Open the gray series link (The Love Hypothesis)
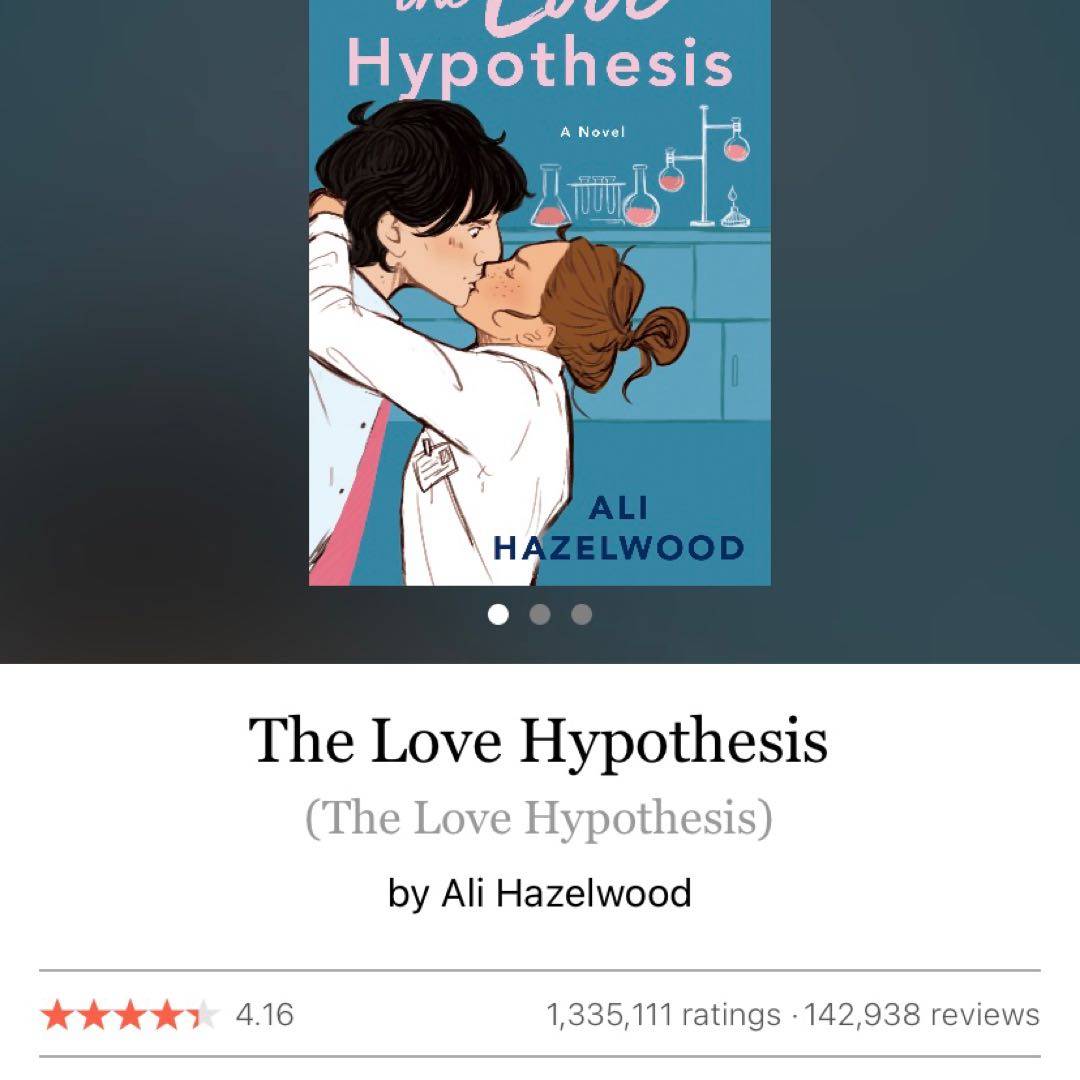Image resolution: width=1080 pixels, height=1080 pixels. point(539,818)
